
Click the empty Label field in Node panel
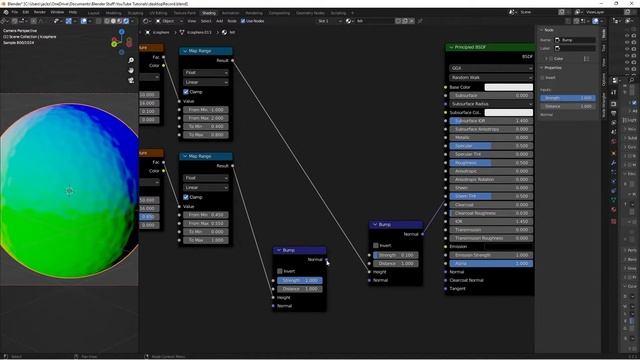pyautogui.click(x=574, y=48)
